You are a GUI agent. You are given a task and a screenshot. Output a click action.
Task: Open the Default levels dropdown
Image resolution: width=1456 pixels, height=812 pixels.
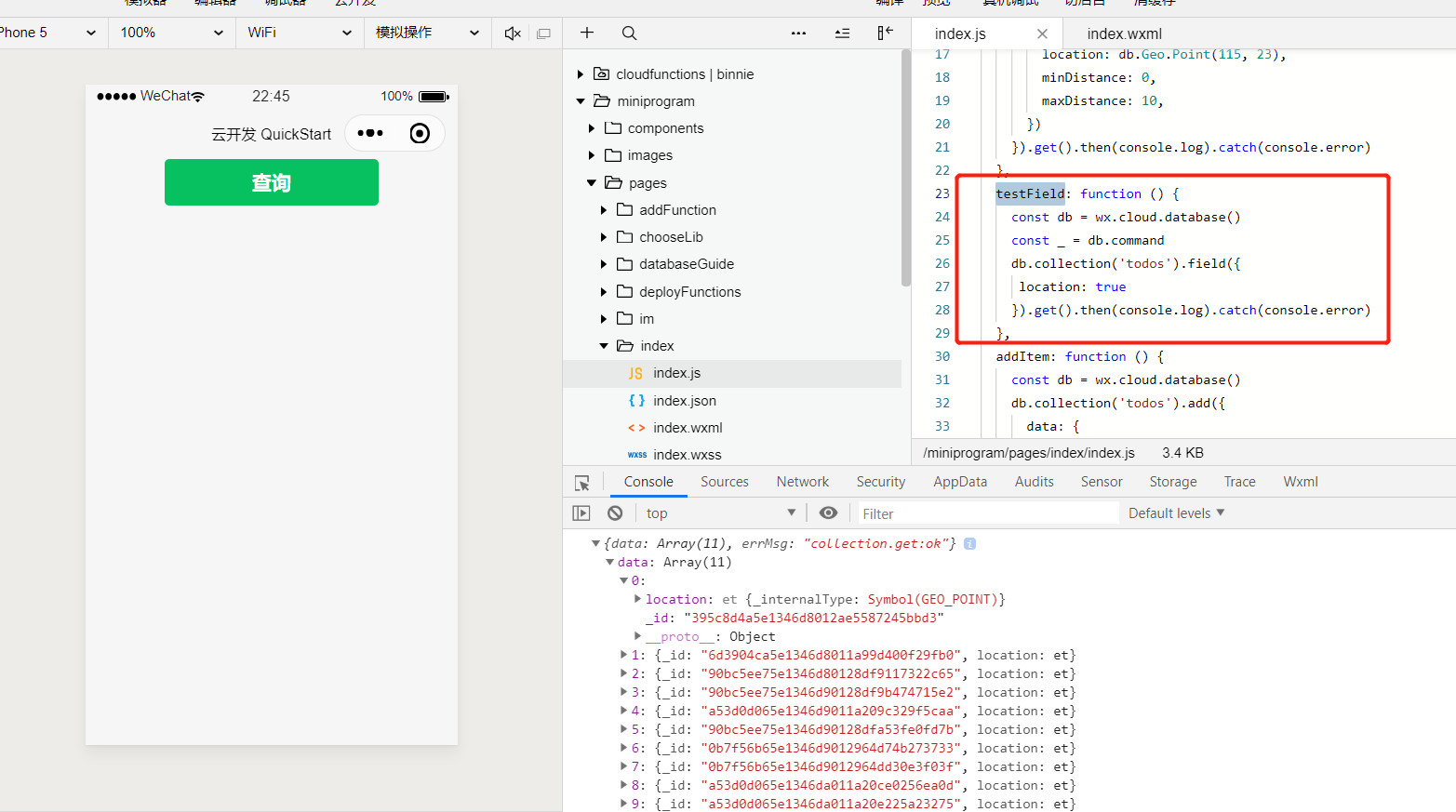1176,513
